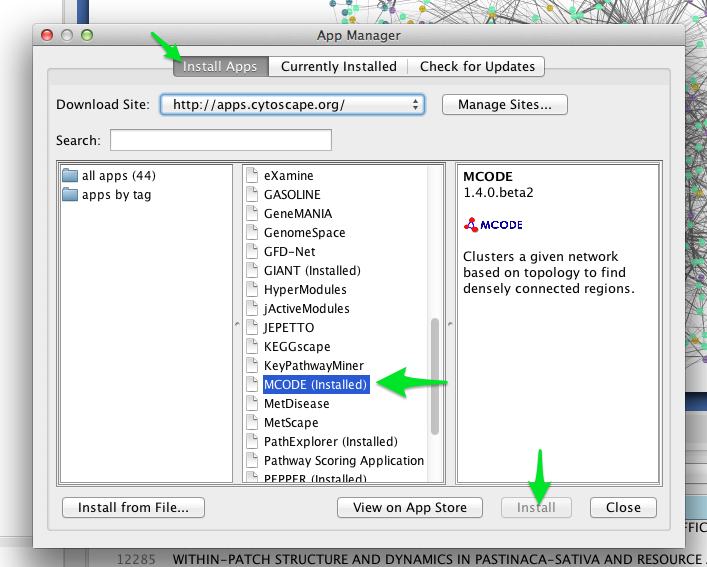Select the 'all apps (44)' folder

pyautogui.click(x=119, y=175)
